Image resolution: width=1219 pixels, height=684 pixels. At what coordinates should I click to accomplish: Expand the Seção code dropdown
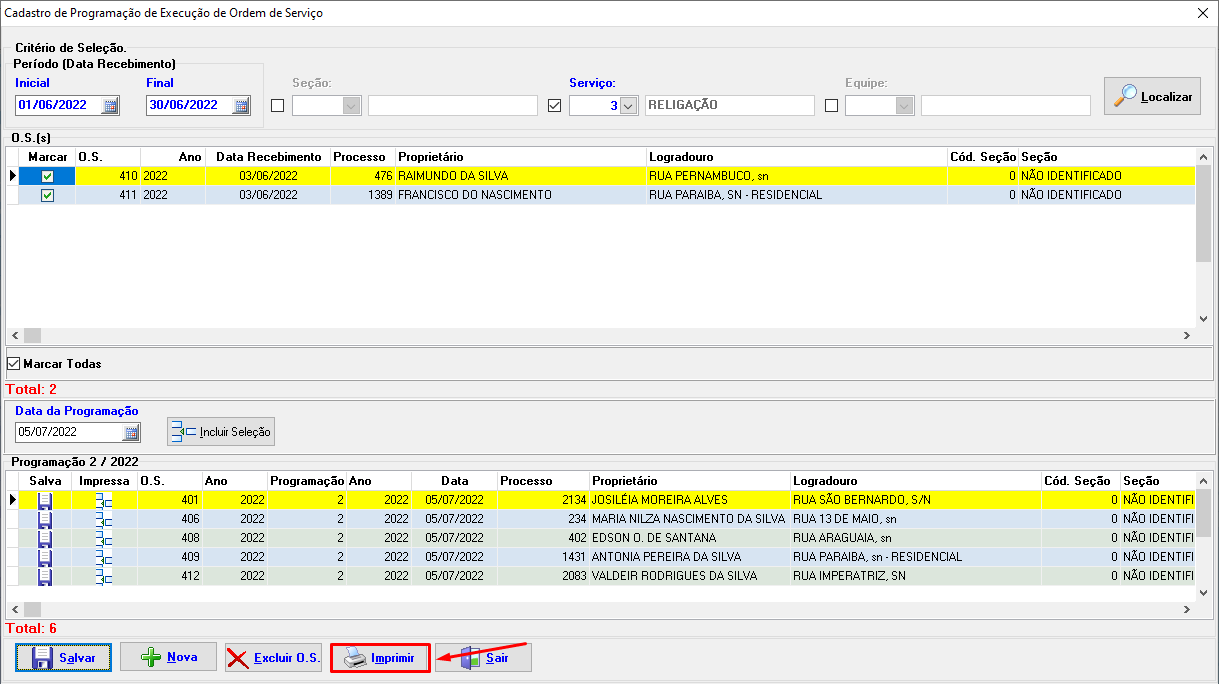point(351,105)
